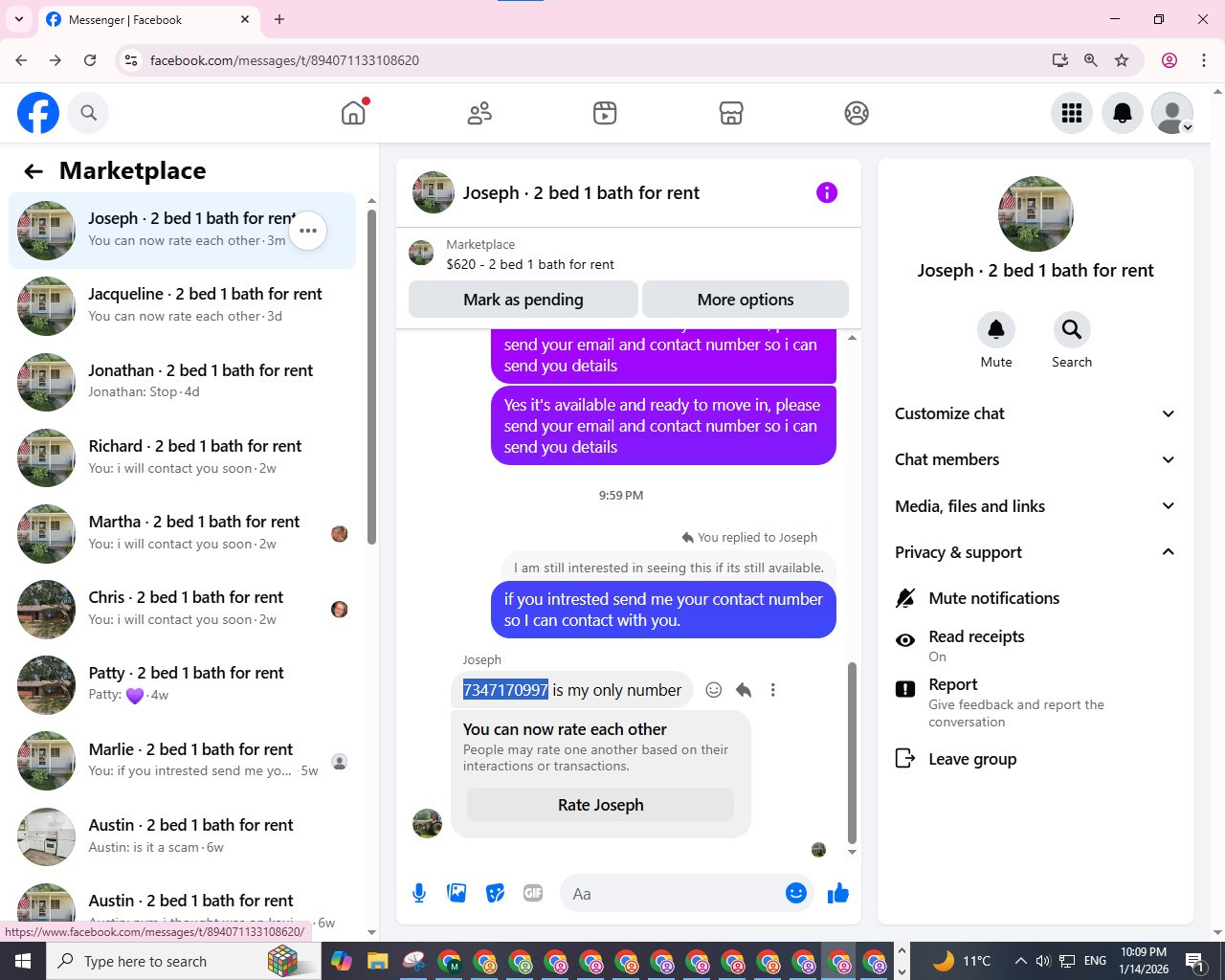1225x980 pixels.
Task: Open Marlie chat conversation
Action: pyautogui.click(x=182, y=761)
